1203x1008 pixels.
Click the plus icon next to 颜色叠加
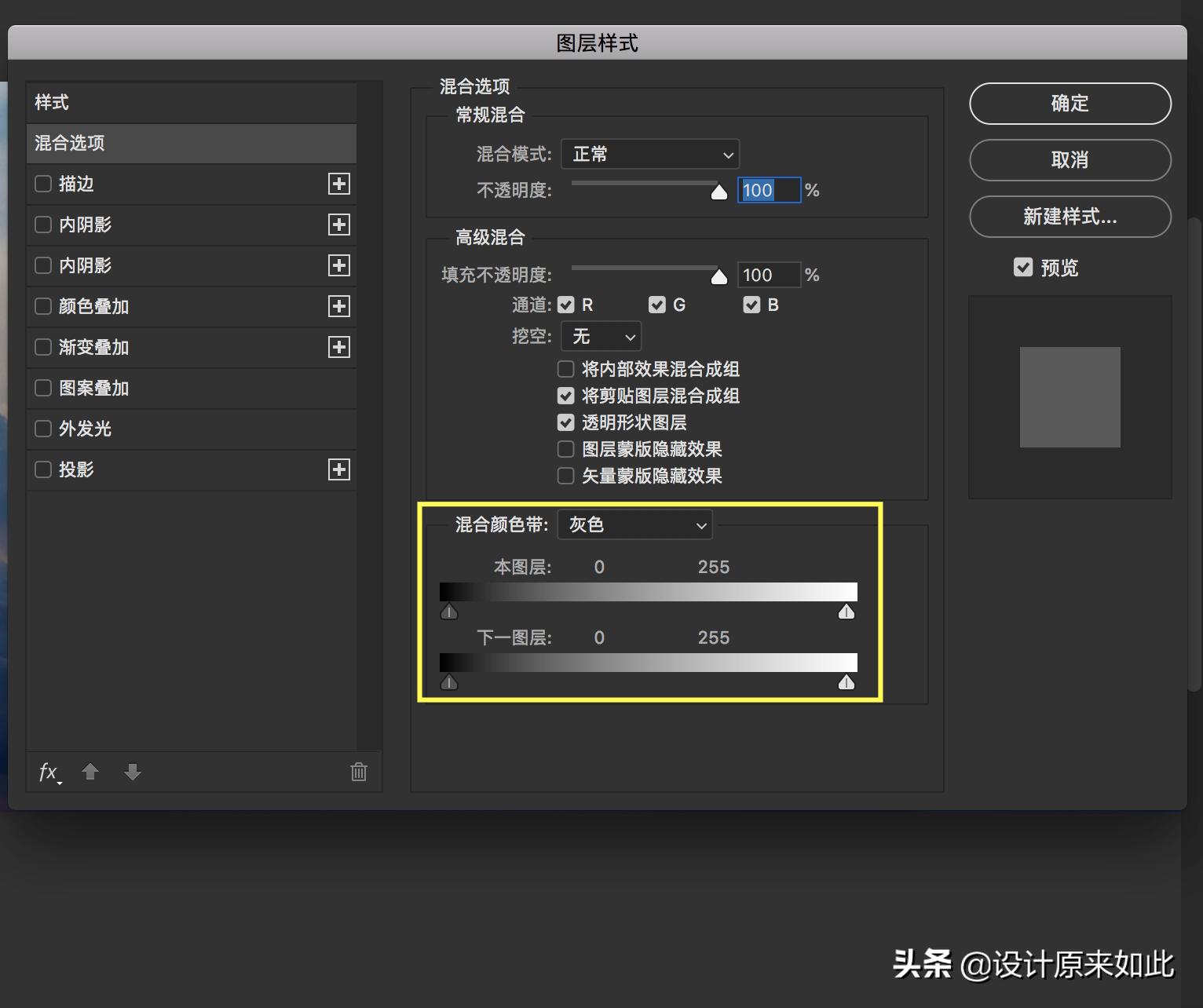click(x=338, y=306)
